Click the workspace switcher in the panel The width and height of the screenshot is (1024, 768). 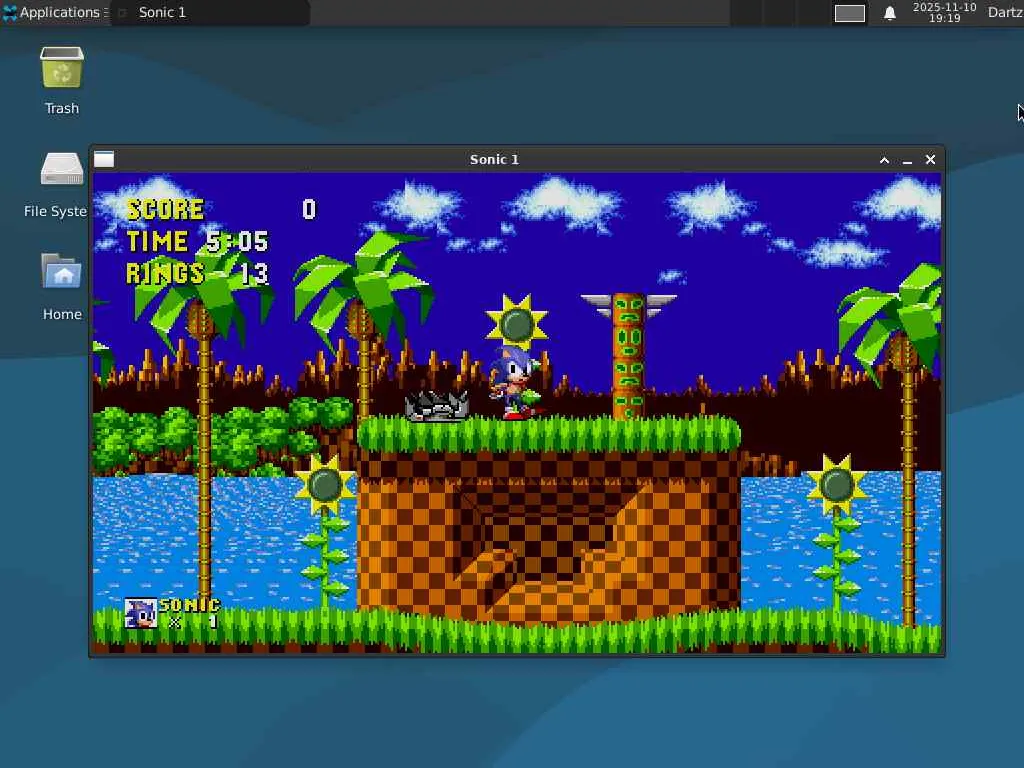click(x=850, y=13)
